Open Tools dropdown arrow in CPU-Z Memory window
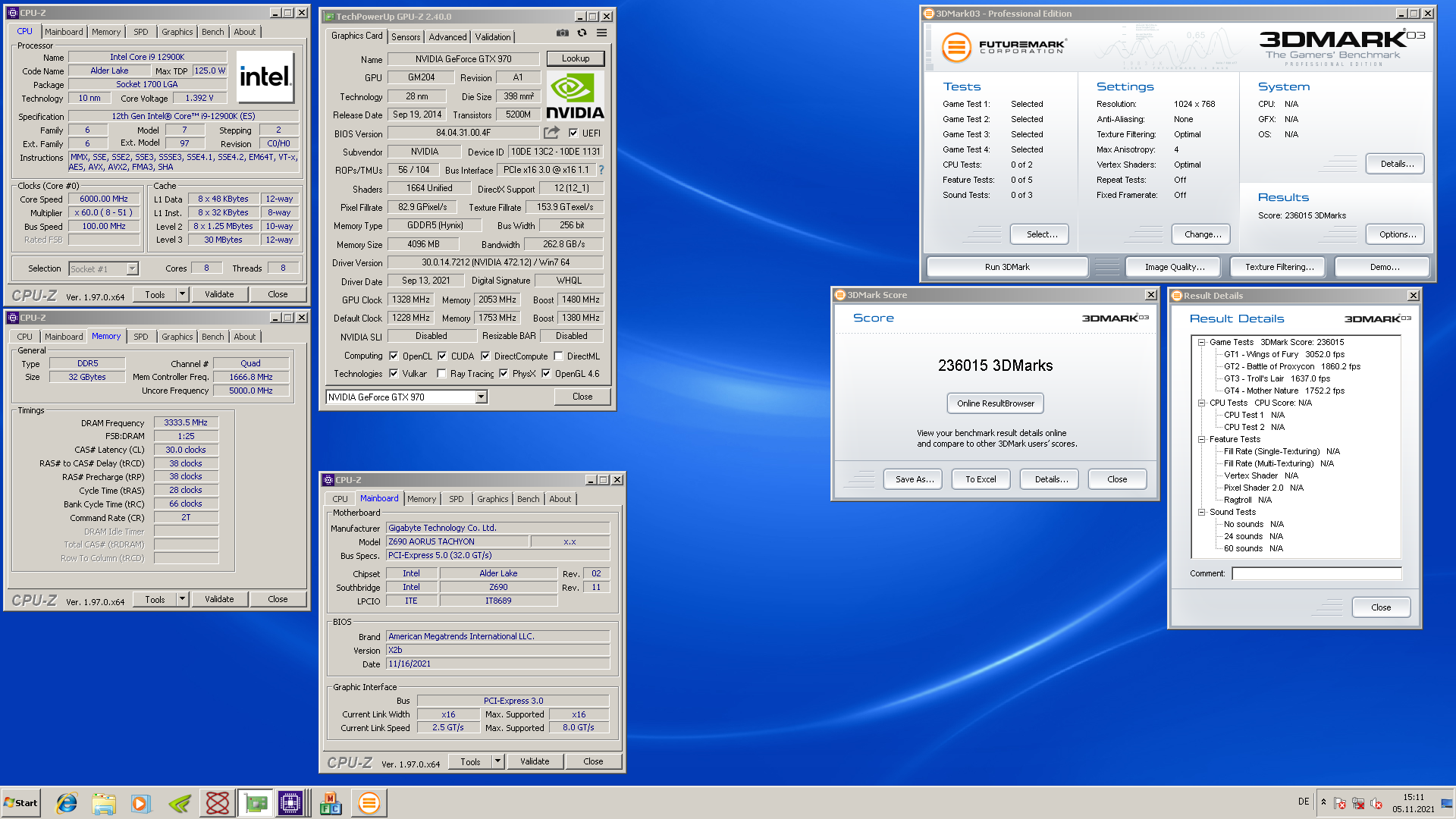The width and height of the screenshot is (1456, 819). pyautogui.click(x=182, y=599)
